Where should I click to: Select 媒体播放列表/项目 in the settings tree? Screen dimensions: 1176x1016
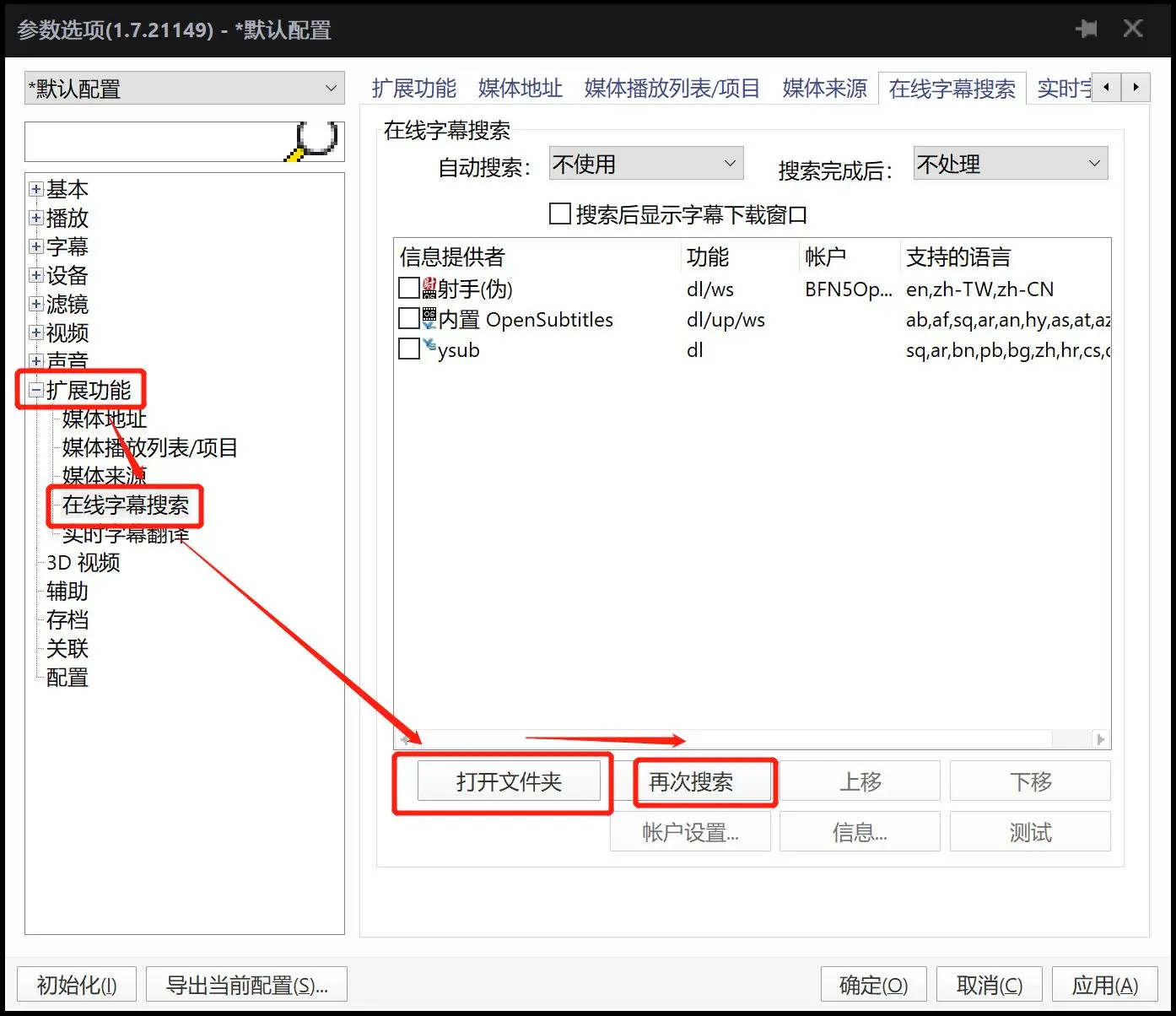[x=150, y=447]
